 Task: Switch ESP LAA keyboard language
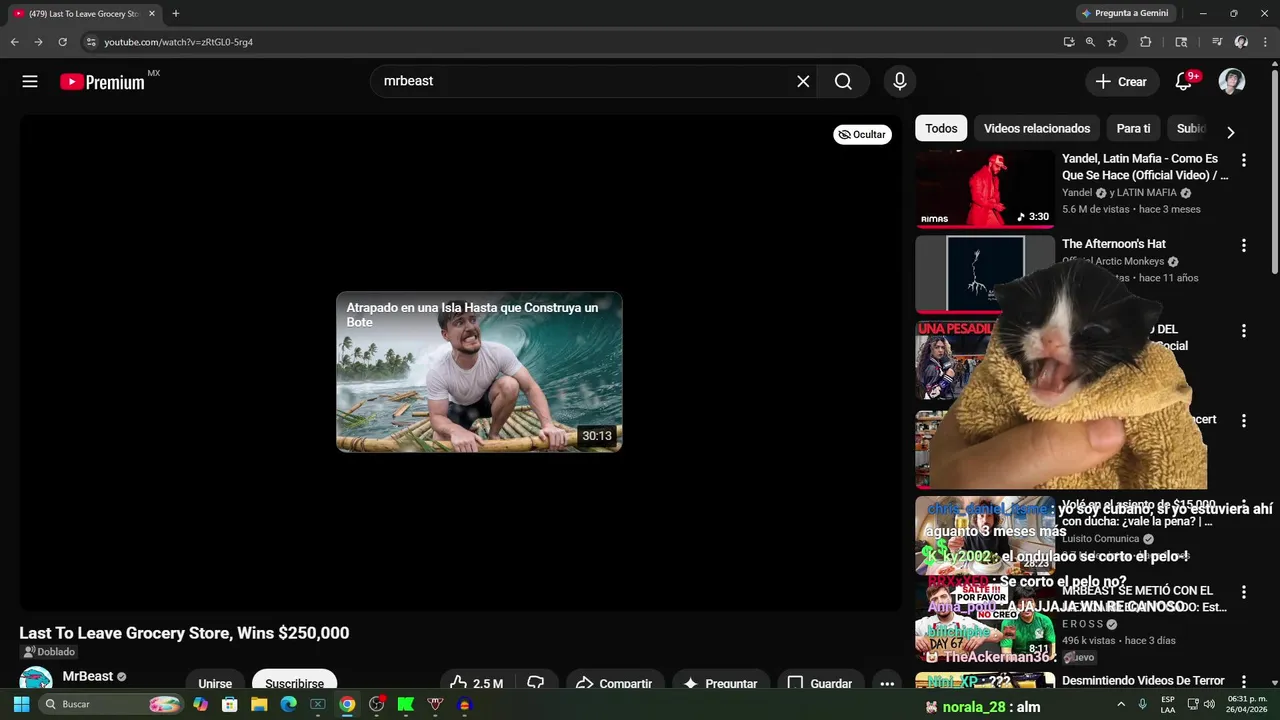point(1168,704)
